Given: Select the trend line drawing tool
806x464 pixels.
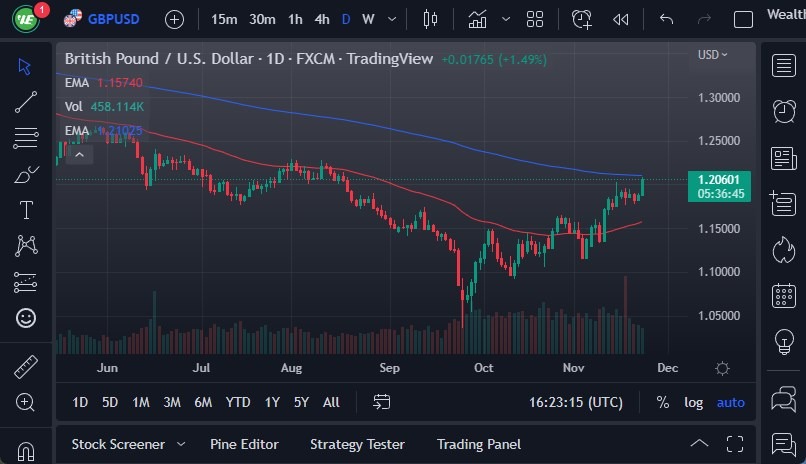Looking at the screenshot, I should 26,101.
